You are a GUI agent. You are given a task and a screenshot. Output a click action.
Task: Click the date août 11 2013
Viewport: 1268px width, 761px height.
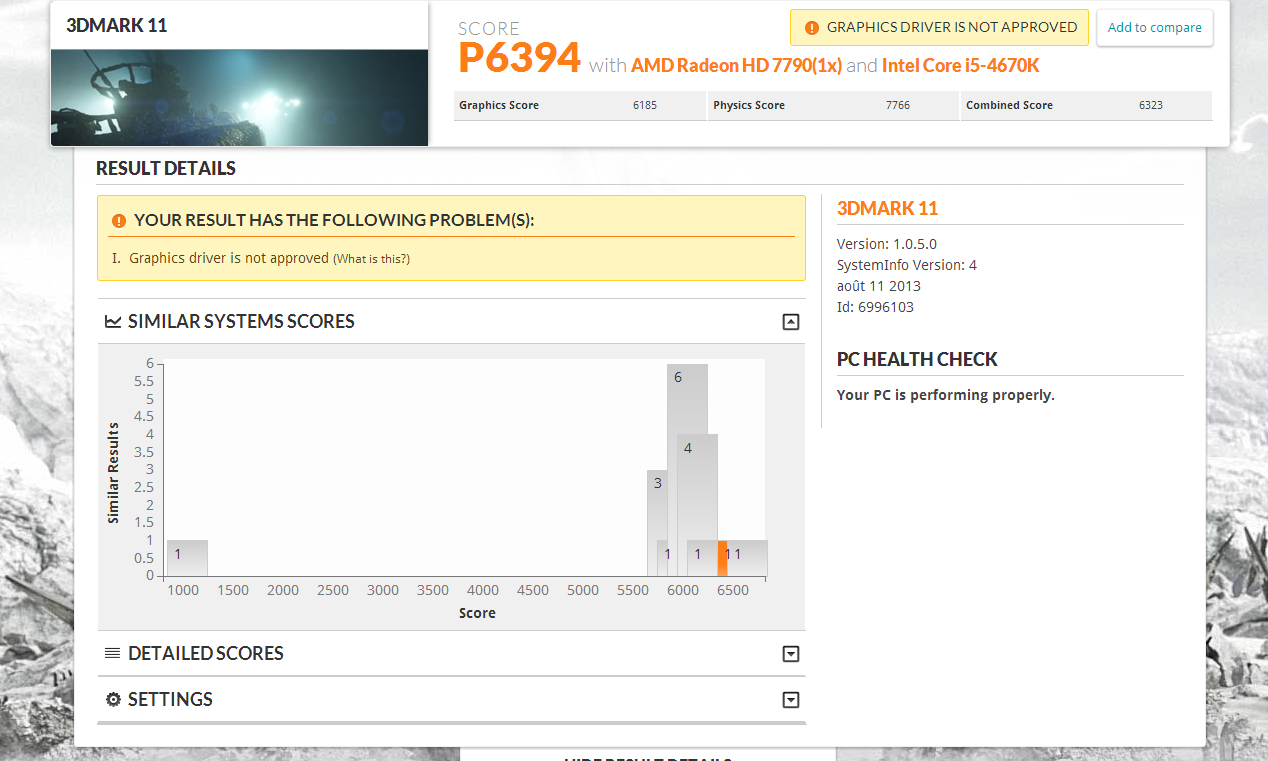879,286
